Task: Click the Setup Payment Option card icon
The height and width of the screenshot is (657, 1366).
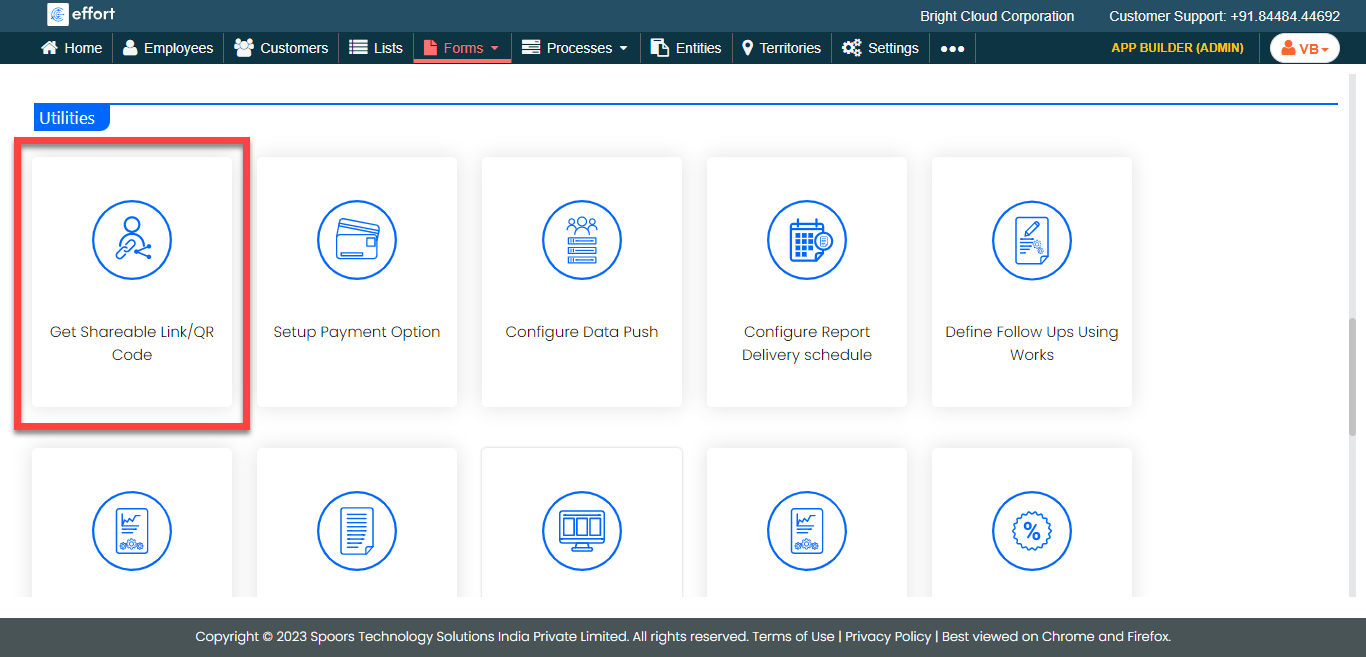Action: coord(357,241)
